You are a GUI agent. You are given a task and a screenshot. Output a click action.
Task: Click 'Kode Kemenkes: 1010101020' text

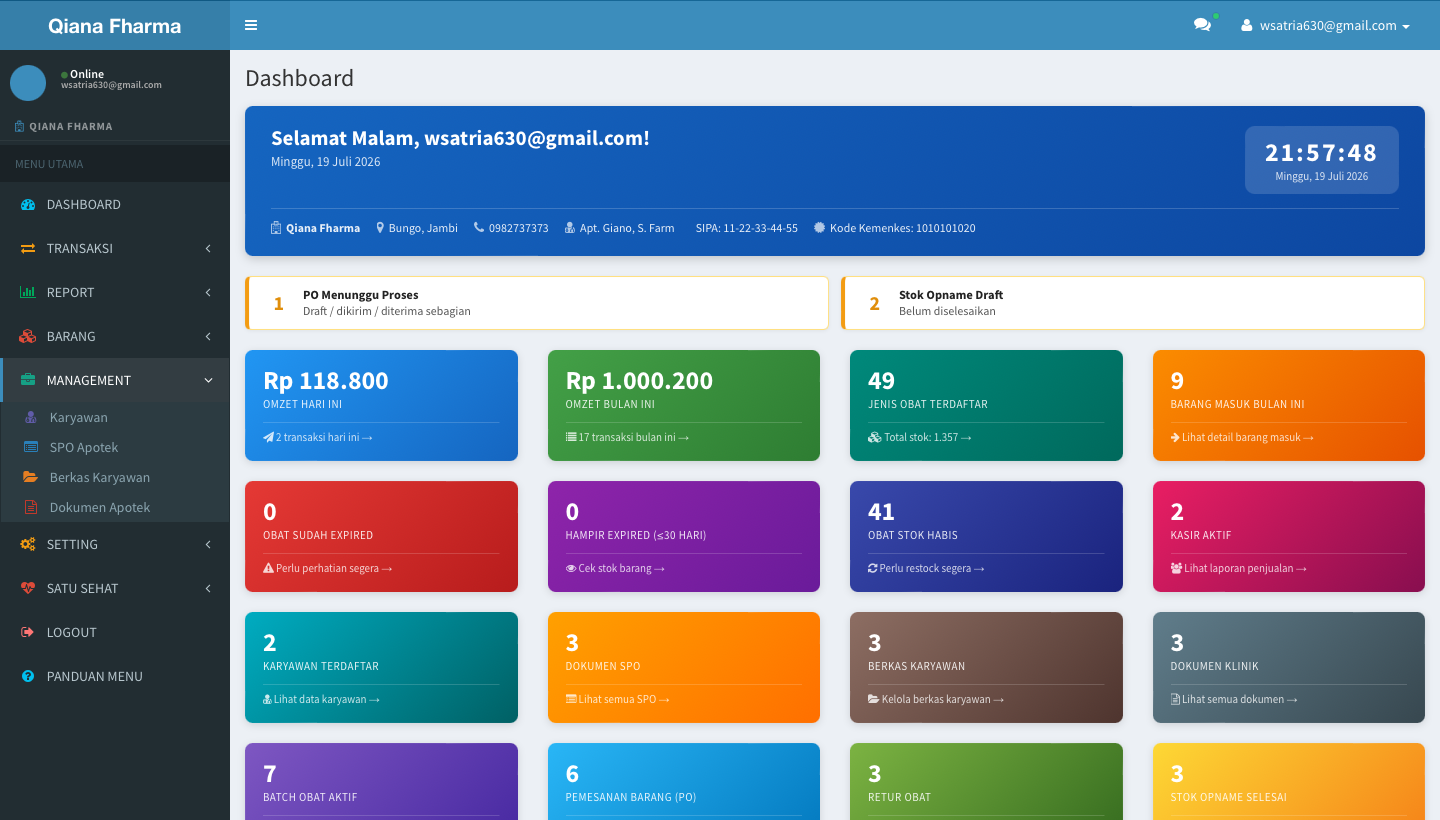[x=902, y=228]
